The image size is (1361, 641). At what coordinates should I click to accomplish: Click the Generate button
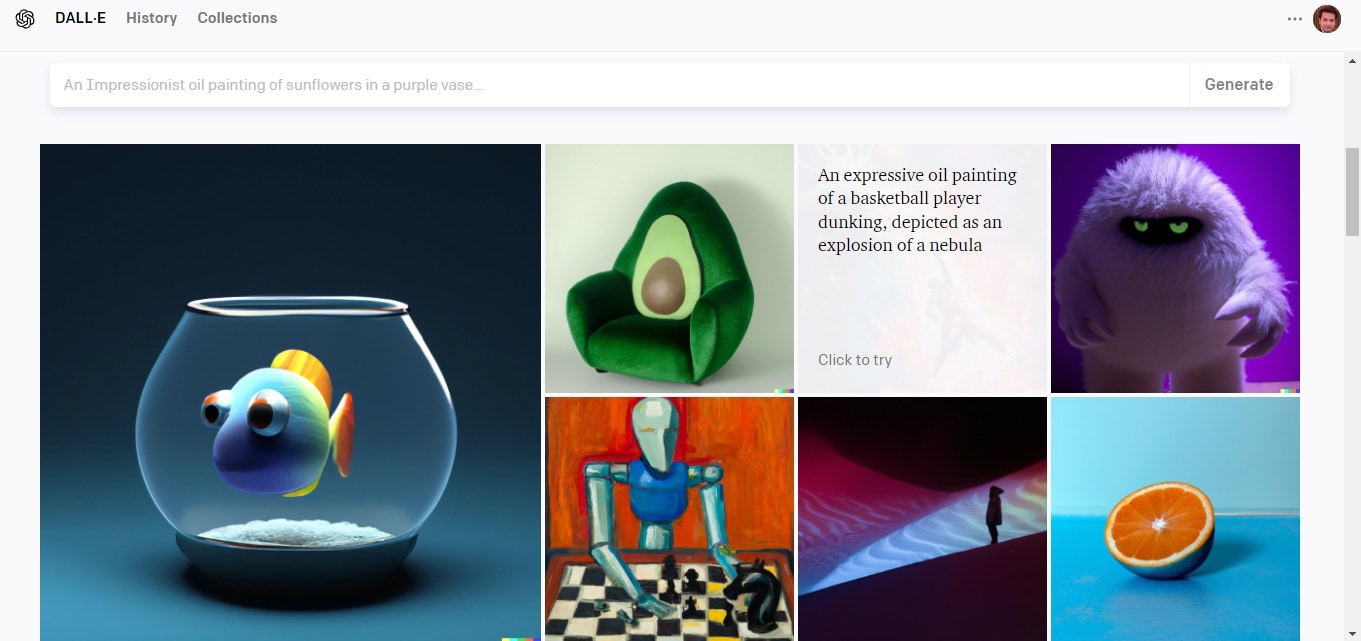[x=1239, y=85]
